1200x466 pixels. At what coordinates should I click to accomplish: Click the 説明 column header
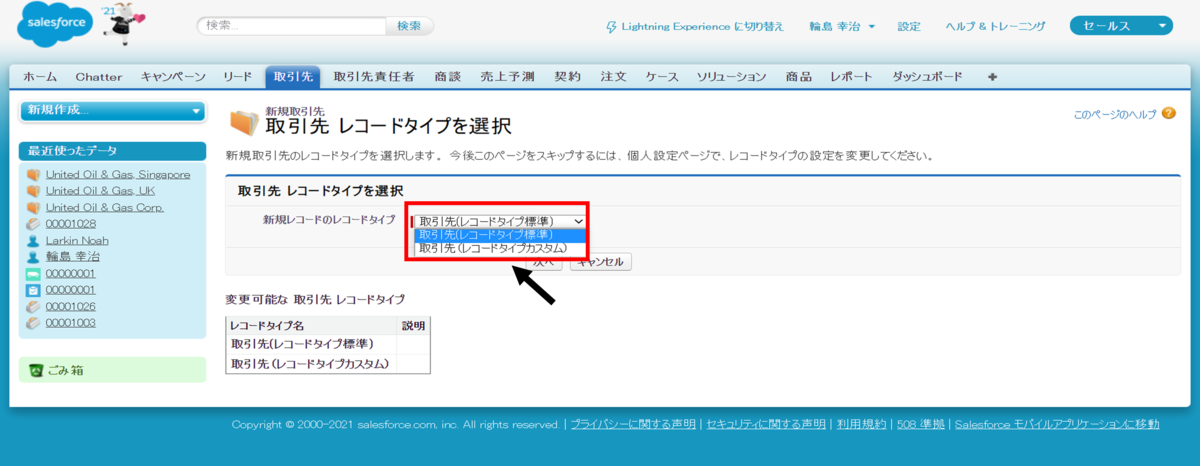click(413, 326)
